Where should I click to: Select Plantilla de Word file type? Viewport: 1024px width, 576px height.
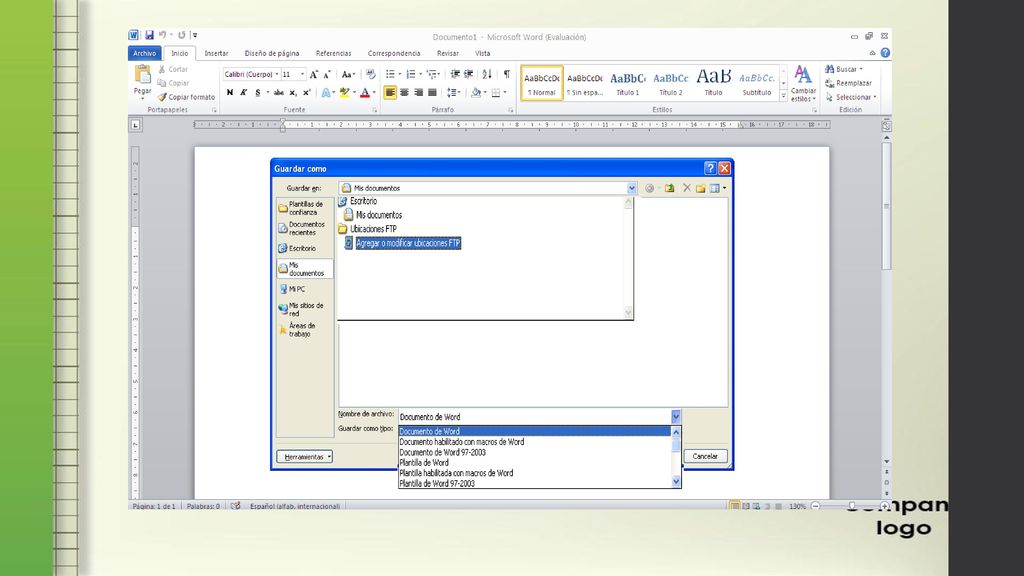pyautogui.click(x=424, y=462)
